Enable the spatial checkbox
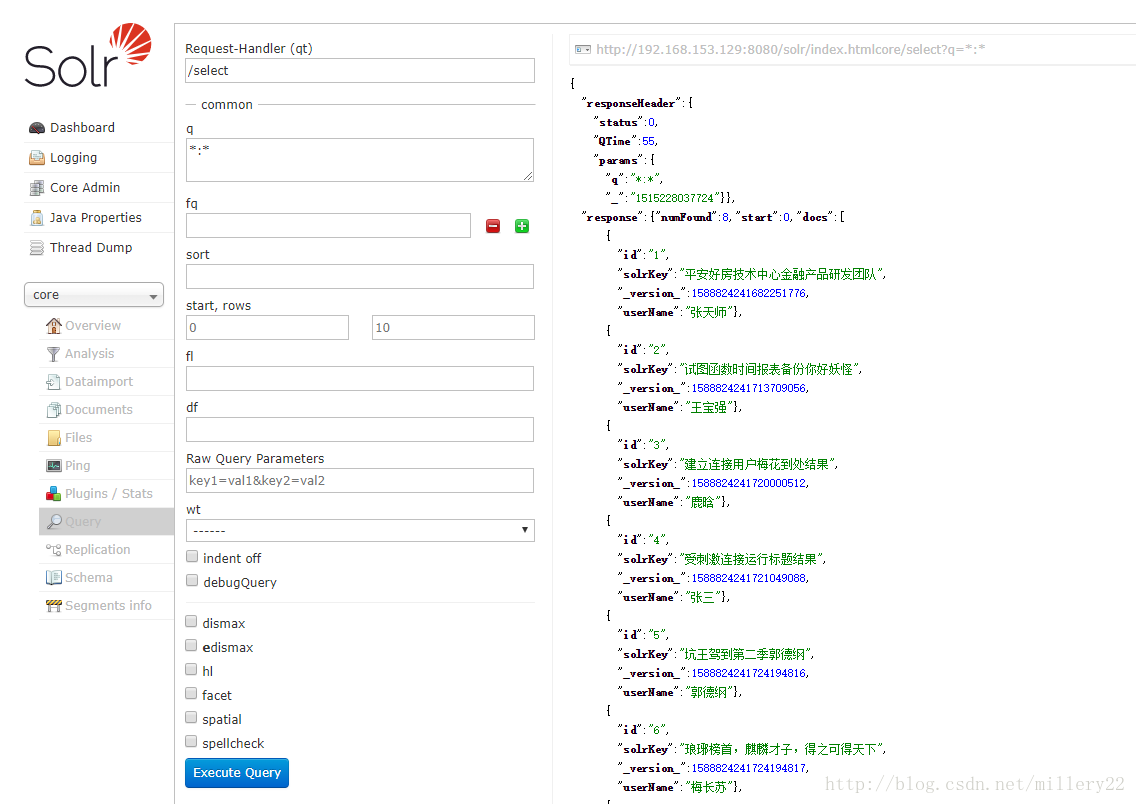 click(191, 717)
